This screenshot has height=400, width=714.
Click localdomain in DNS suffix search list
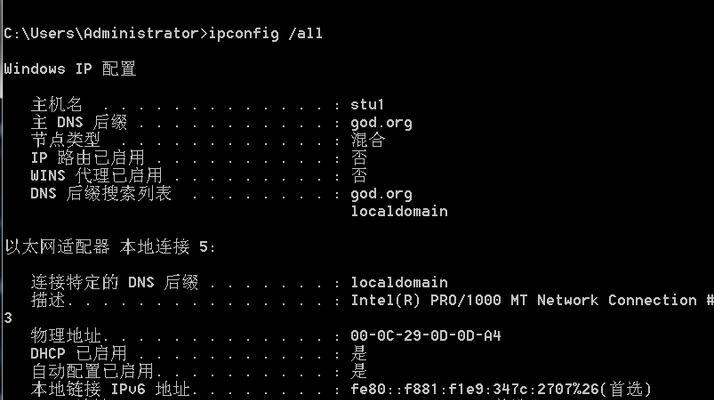point(399,211)
